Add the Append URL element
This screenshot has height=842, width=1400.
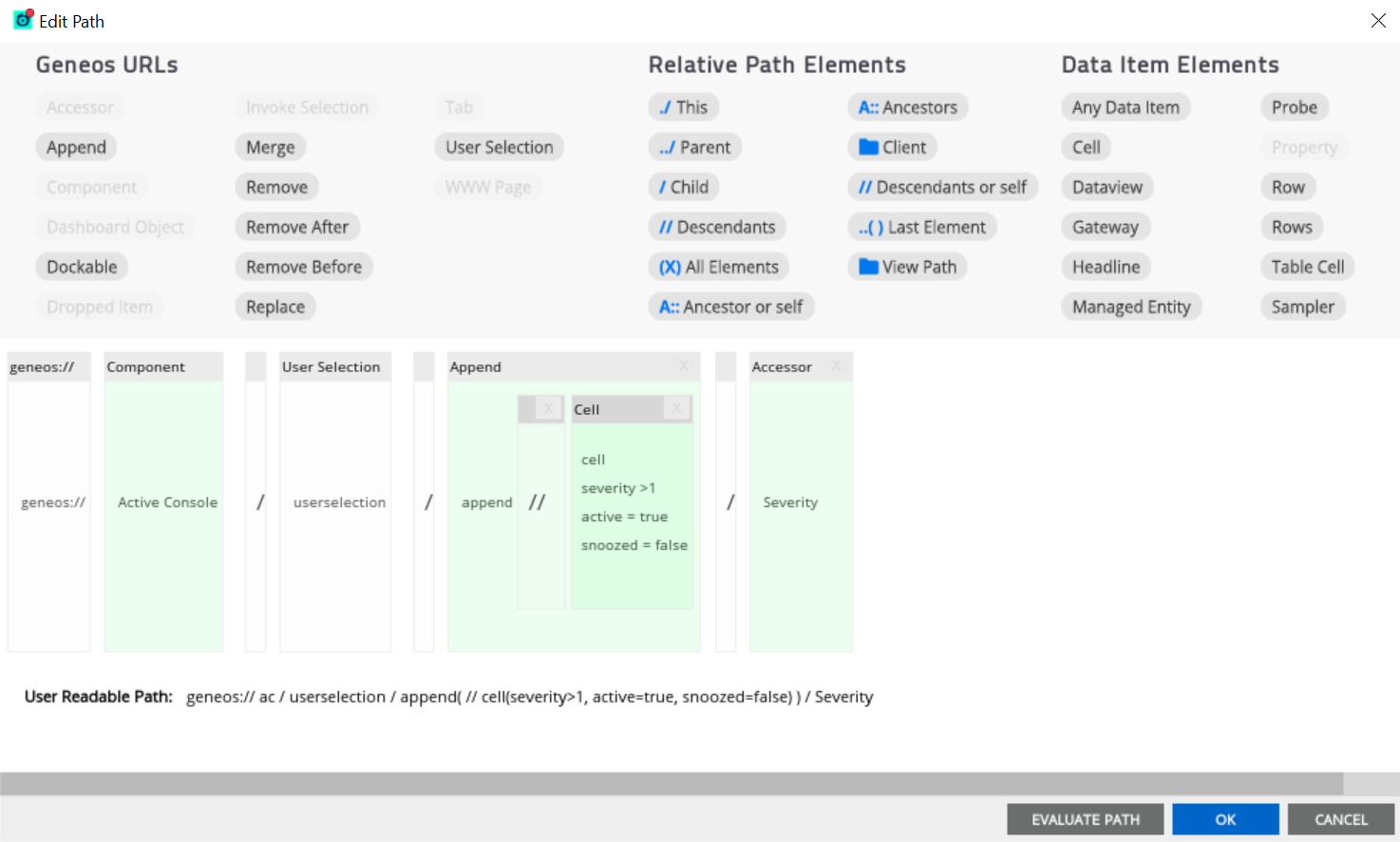[x=77, y=147]
